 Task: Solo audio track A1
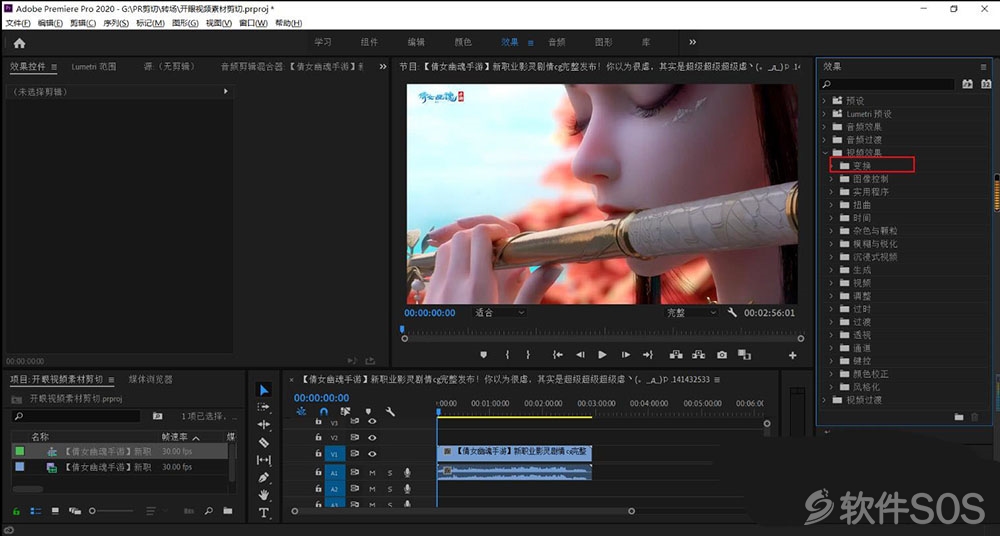(390, 473)
